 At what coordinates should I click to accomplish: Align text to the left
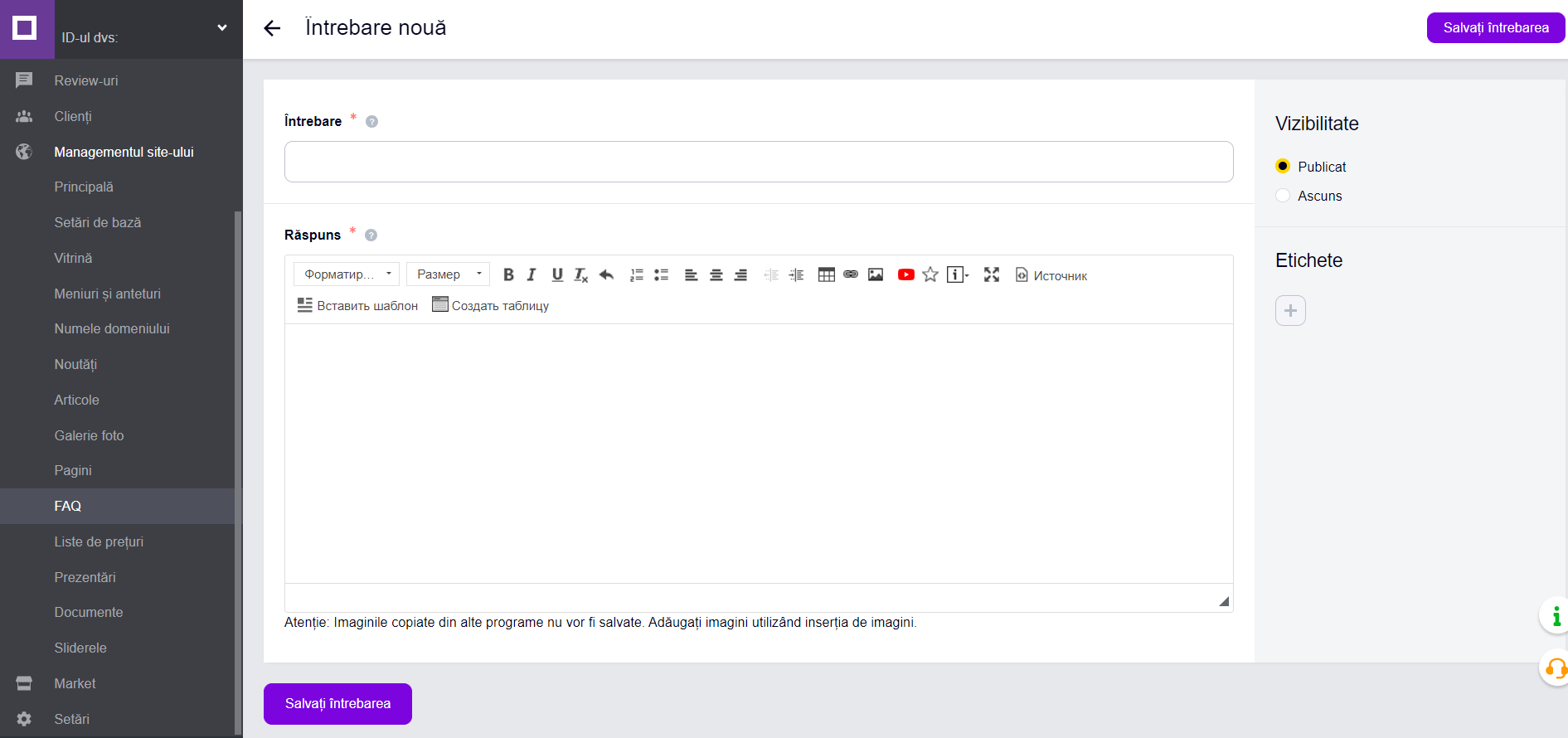click(x=691, y=274)
